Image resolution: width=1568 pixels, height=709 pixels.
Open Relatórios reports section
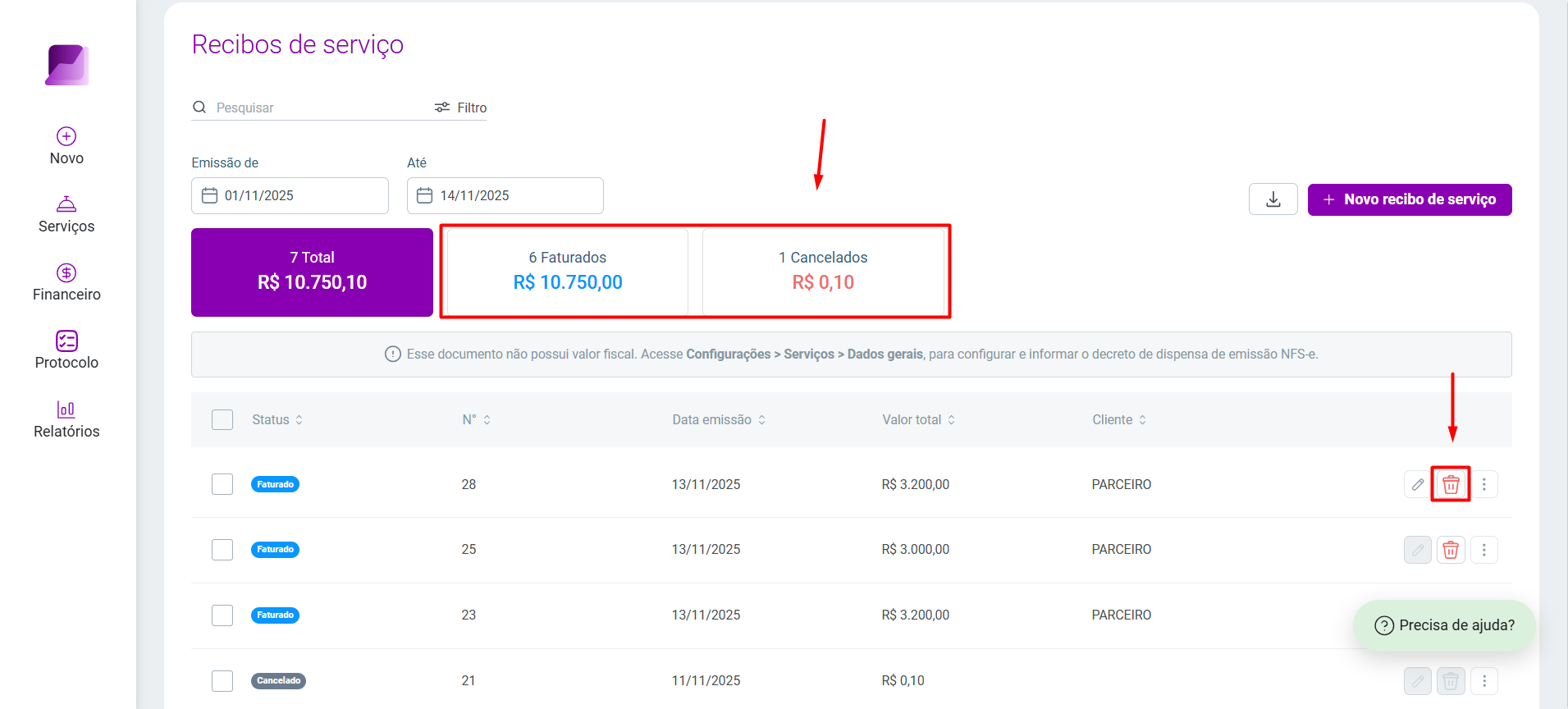[66, 419]
